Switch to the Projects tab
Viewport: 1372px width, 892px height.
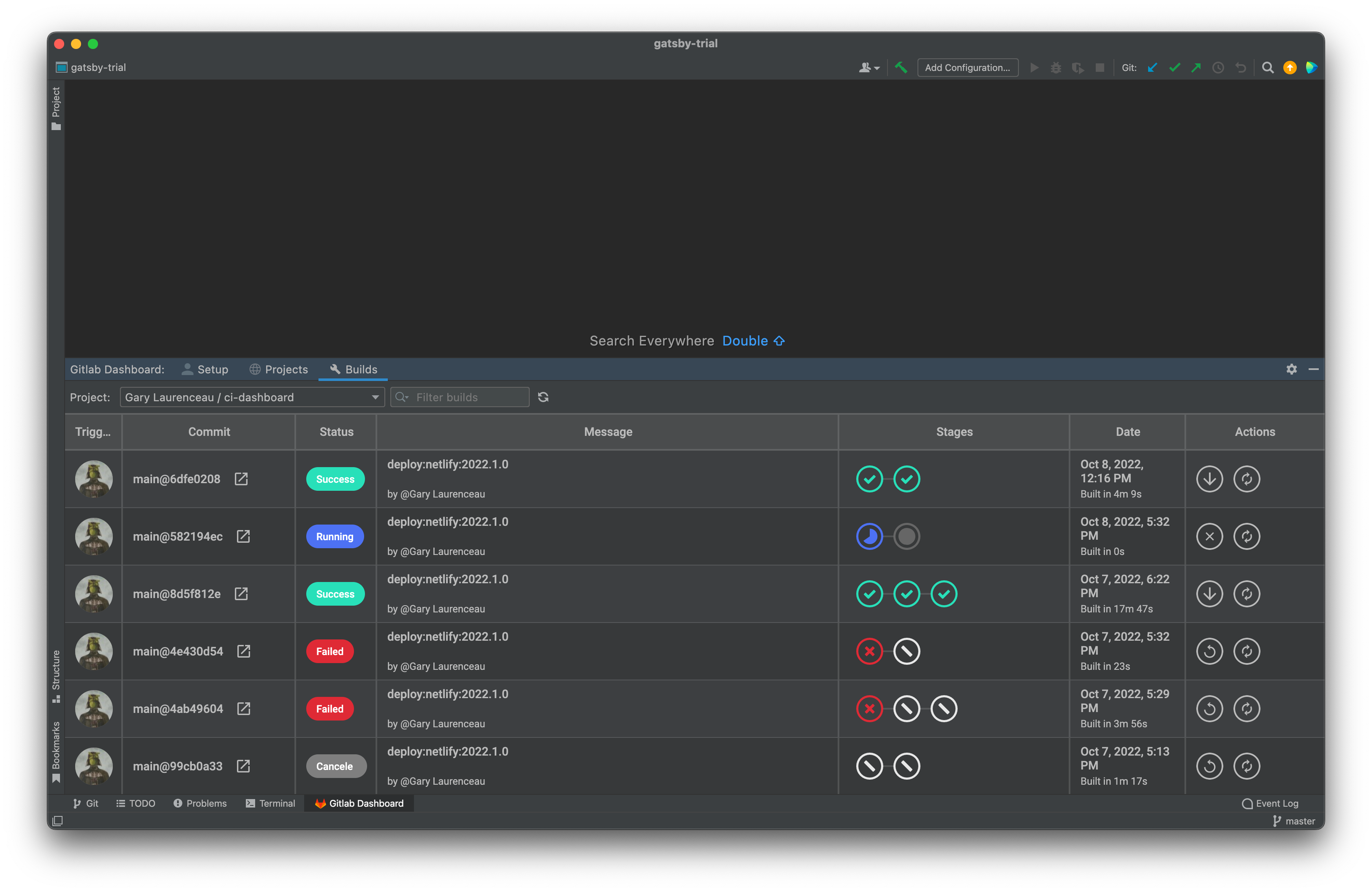click(278, 370)
